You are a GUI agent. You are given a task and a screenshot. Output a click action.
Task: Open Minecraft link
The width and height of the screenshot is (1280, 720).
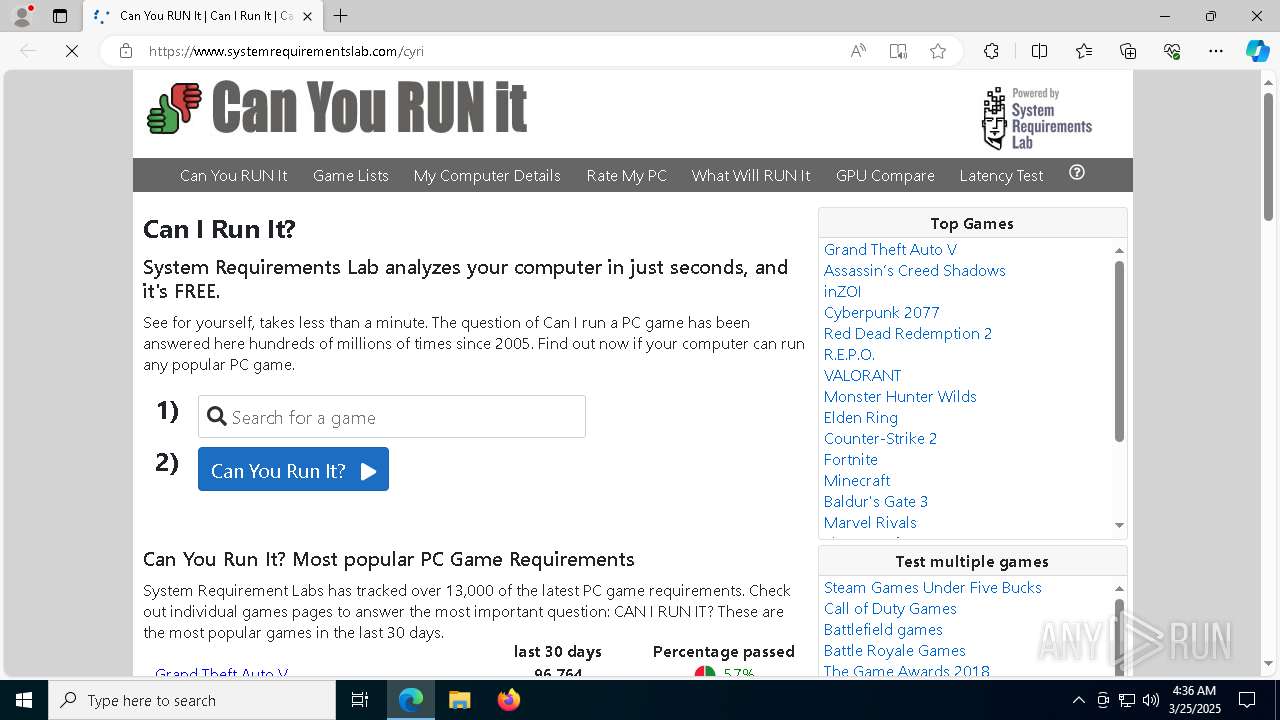coord(857,480)
